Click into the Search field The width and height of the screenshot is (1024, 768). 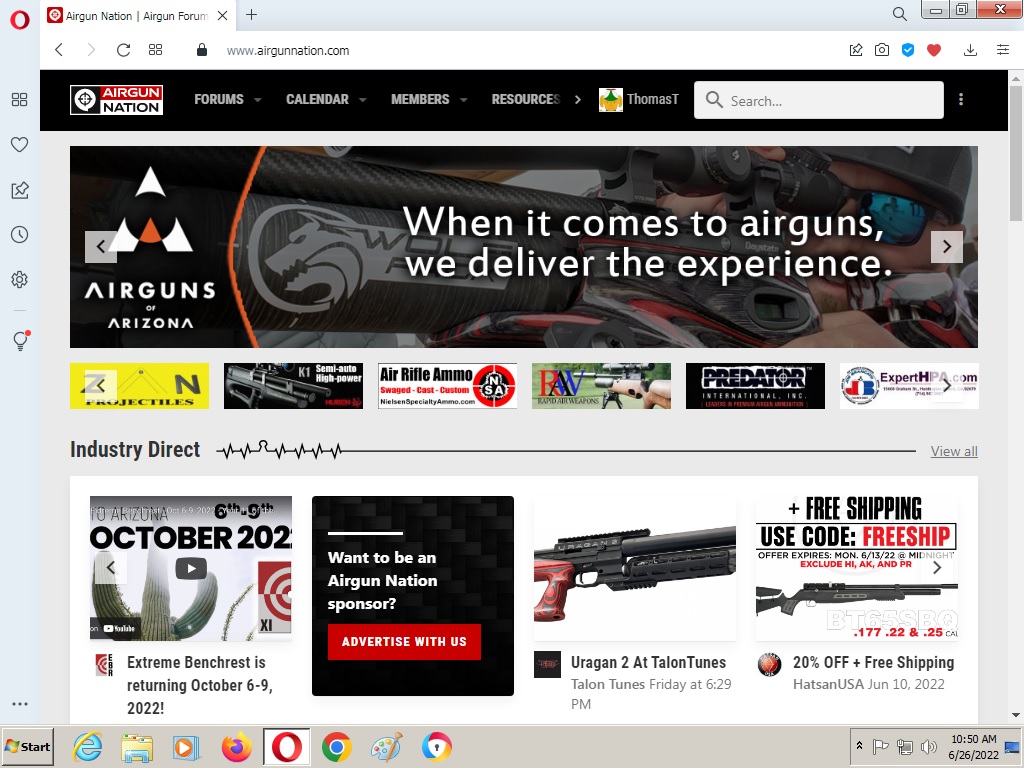[x=819, y=100]
